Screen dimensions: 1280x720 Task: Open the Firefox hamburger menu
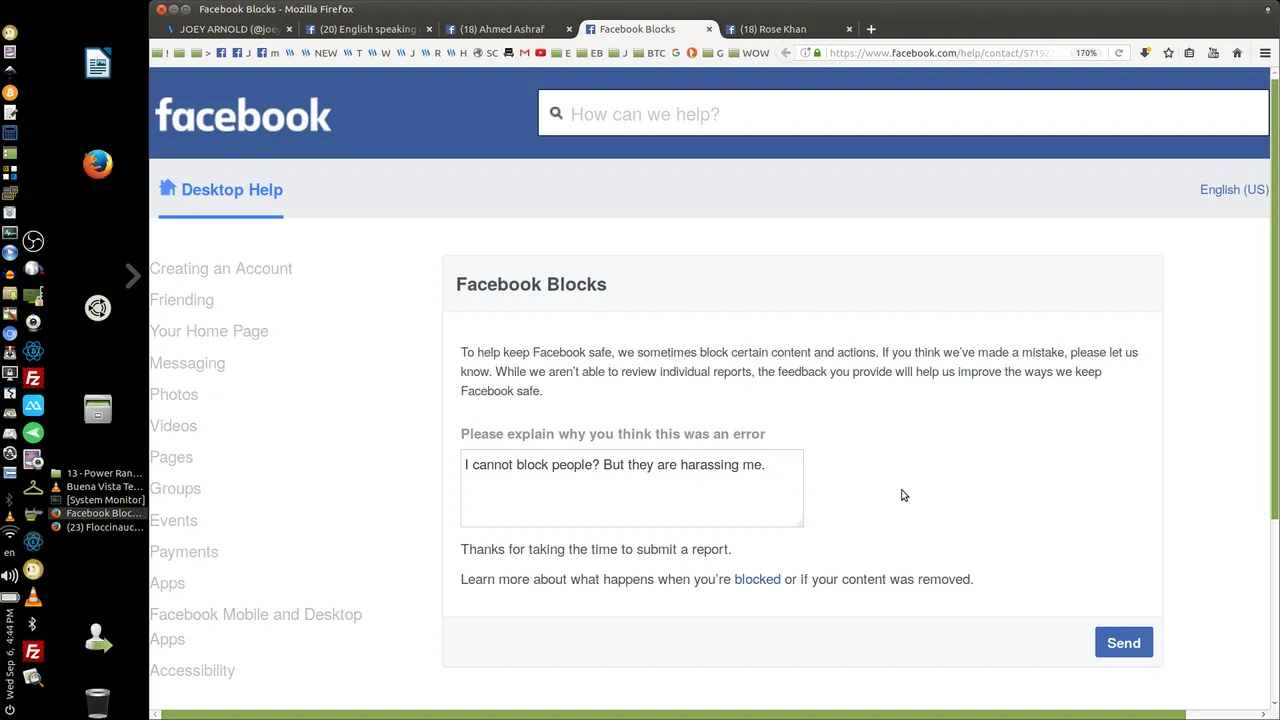(1265, 53)
